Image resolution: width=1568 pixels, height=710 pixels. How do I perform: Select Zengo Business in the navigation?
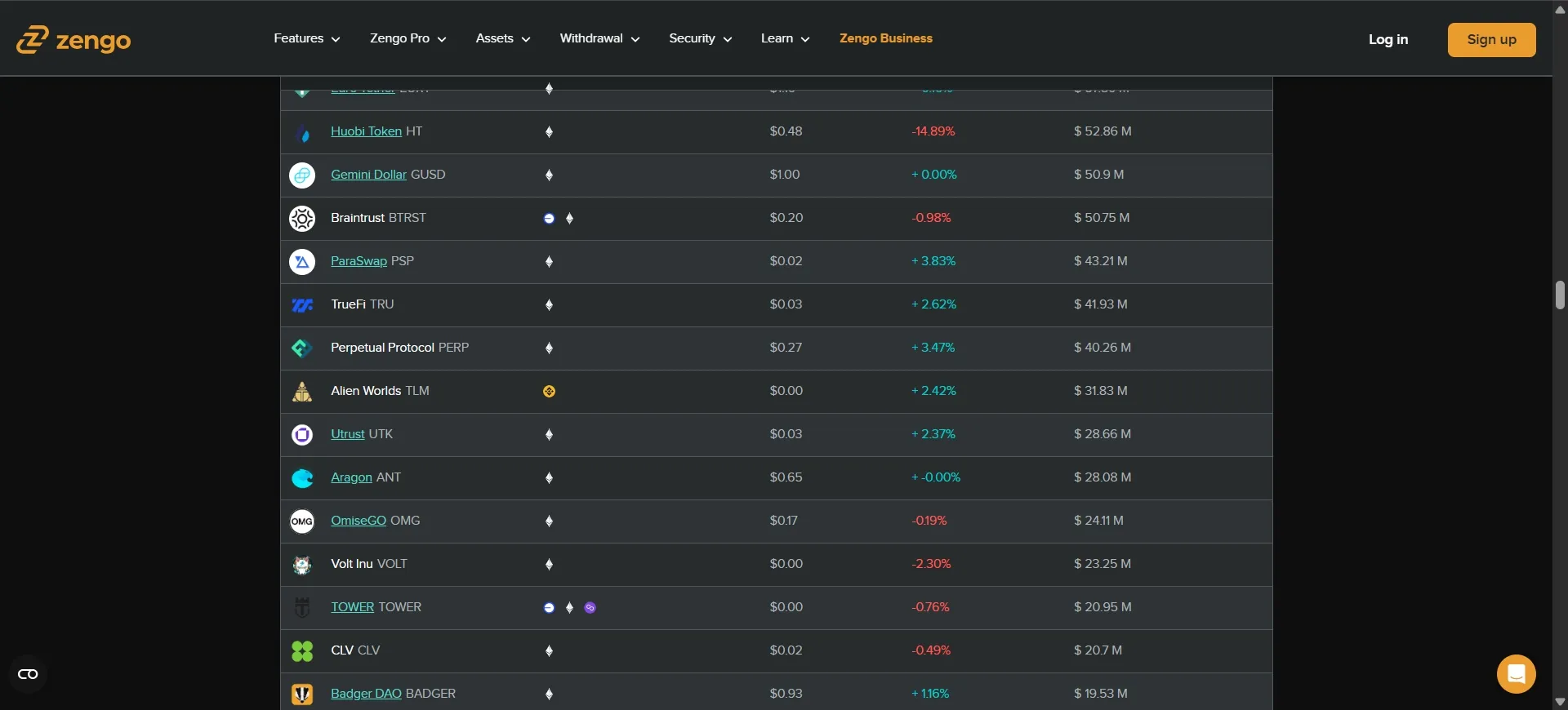pos(885,38)
